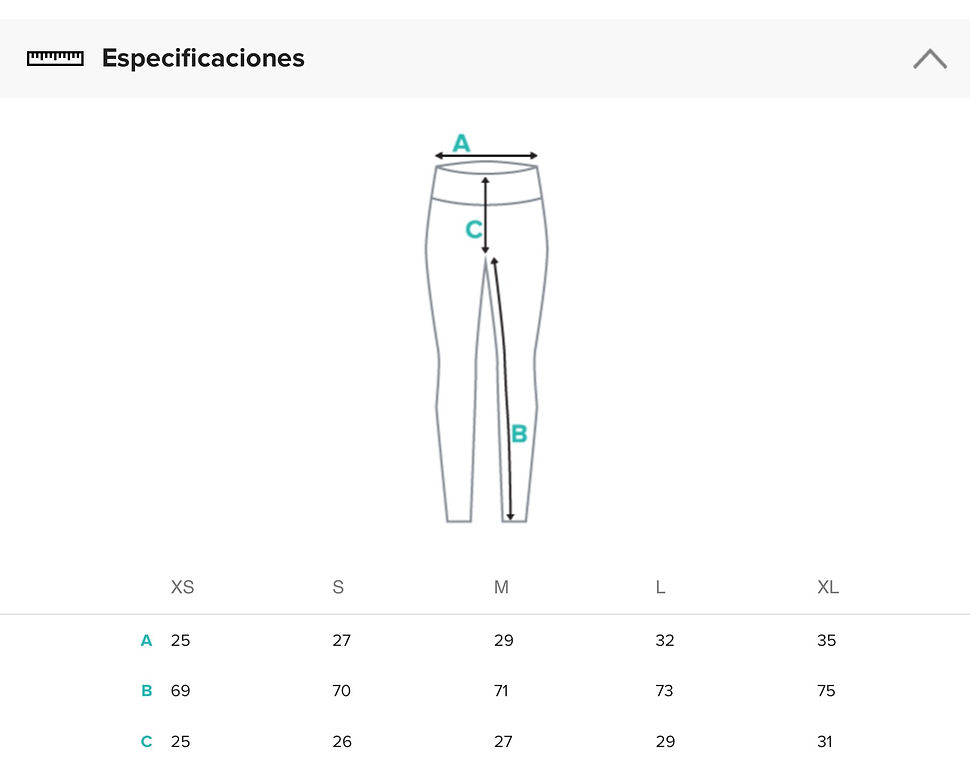Click the A value 32 under L

[665, 640]
